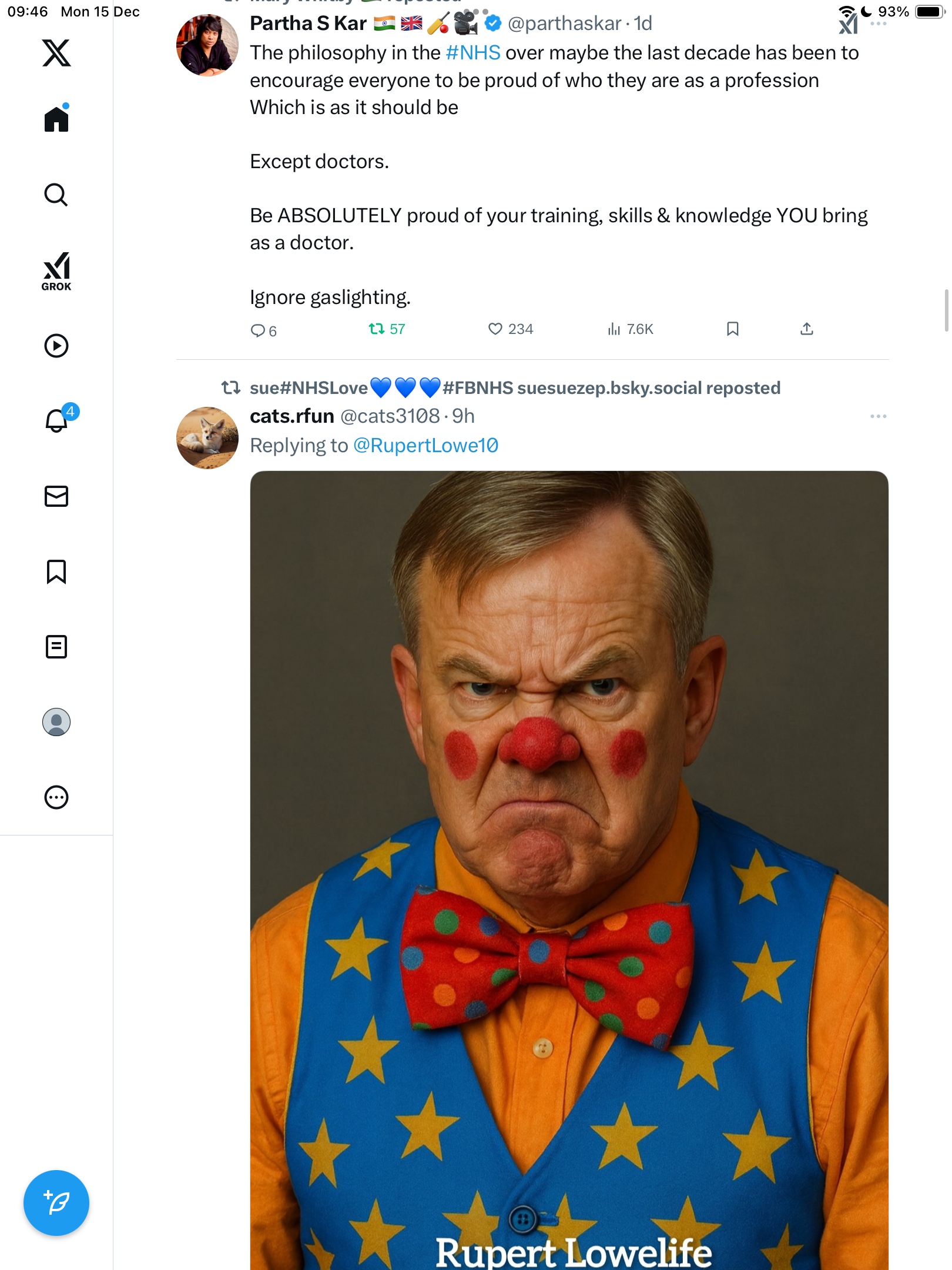Image resolution: width=952 pixels, height=1270 pixels.
Task: Open Bookmarks in the left sidebar
Action: click(x=56, y=571)
